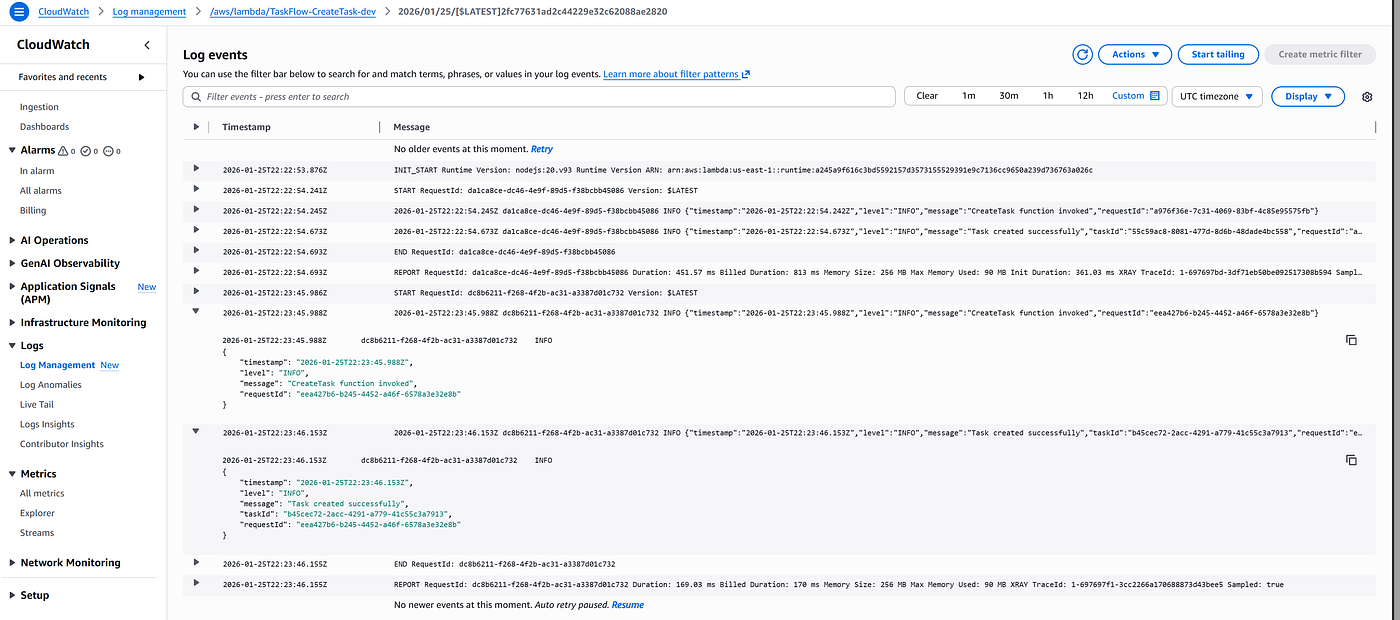Screen dimensions: 1400x620
Task: Go to CloudWatch breadcrumb
Action: (x=63, y=12)
